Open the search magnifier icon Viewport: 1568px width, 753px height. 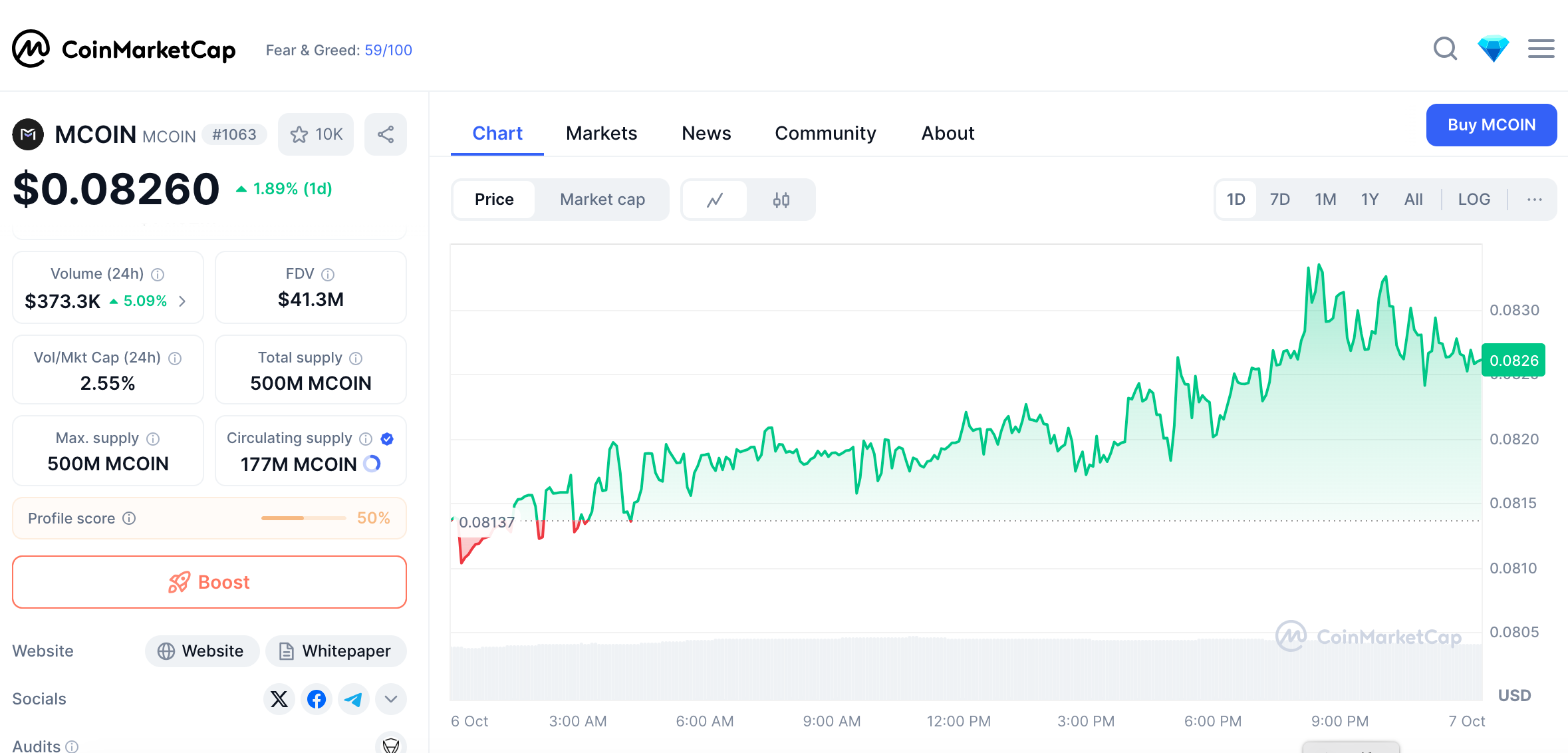click(x=1445, y=49)
